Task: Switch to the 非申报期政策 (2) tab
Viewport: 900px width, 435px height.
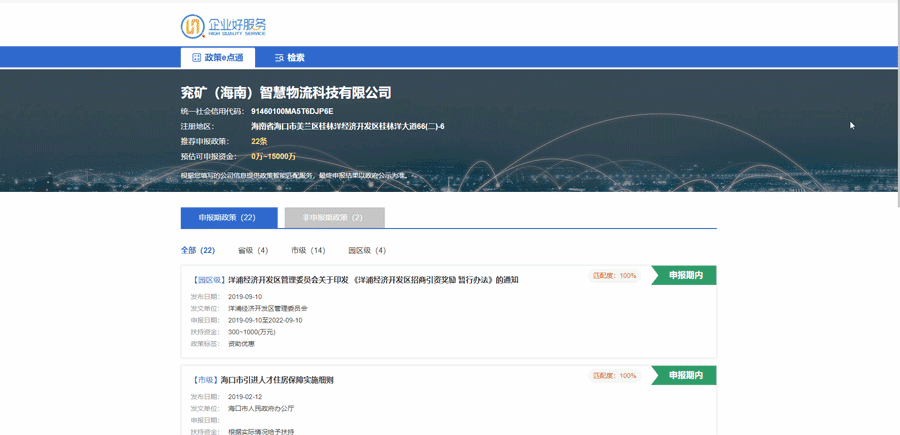Action: pyautogui.click(x=335, y=218)
